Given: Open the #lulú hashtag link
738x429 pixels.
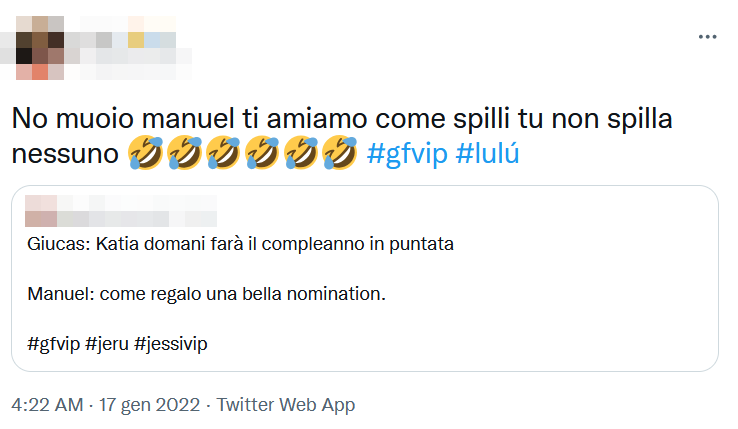Looking at the screenshot, I should [x=489, y=154].
